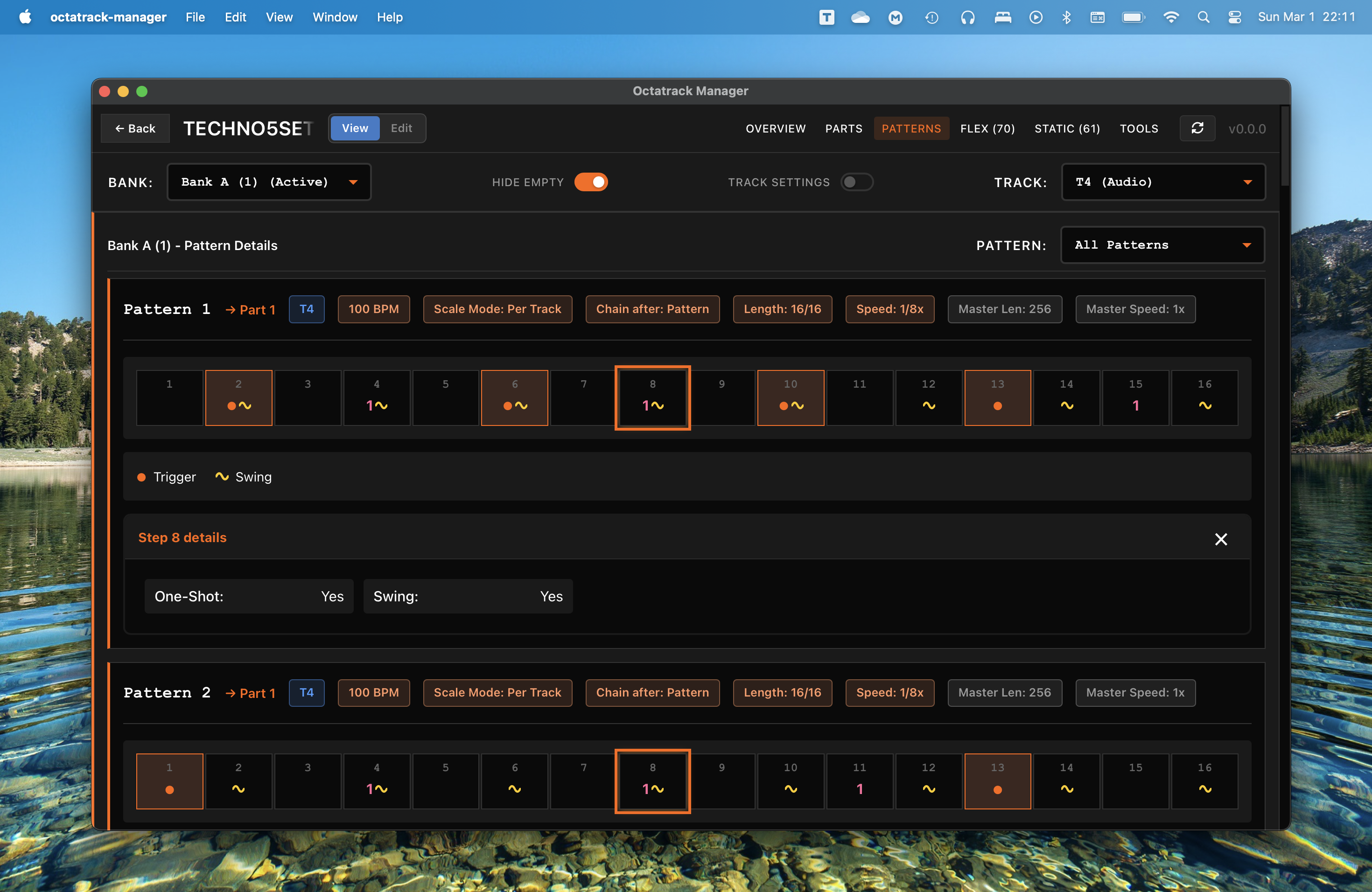Viewport: 1372px width, 892px height.
Task: Click the Swing legend wave icon
Action: (x=223, y=476)
